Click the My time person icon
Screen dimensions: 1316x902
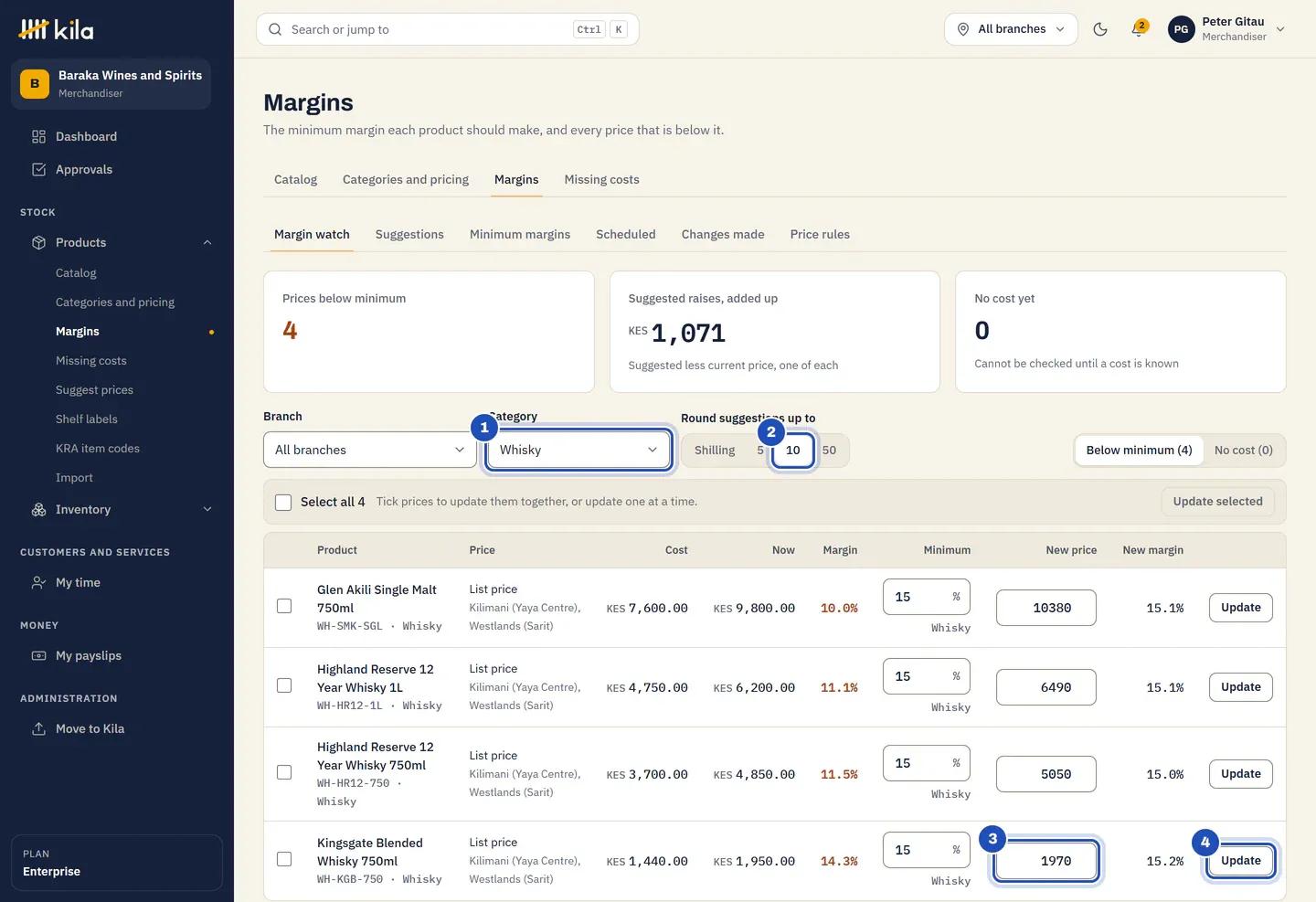(38, 582)
